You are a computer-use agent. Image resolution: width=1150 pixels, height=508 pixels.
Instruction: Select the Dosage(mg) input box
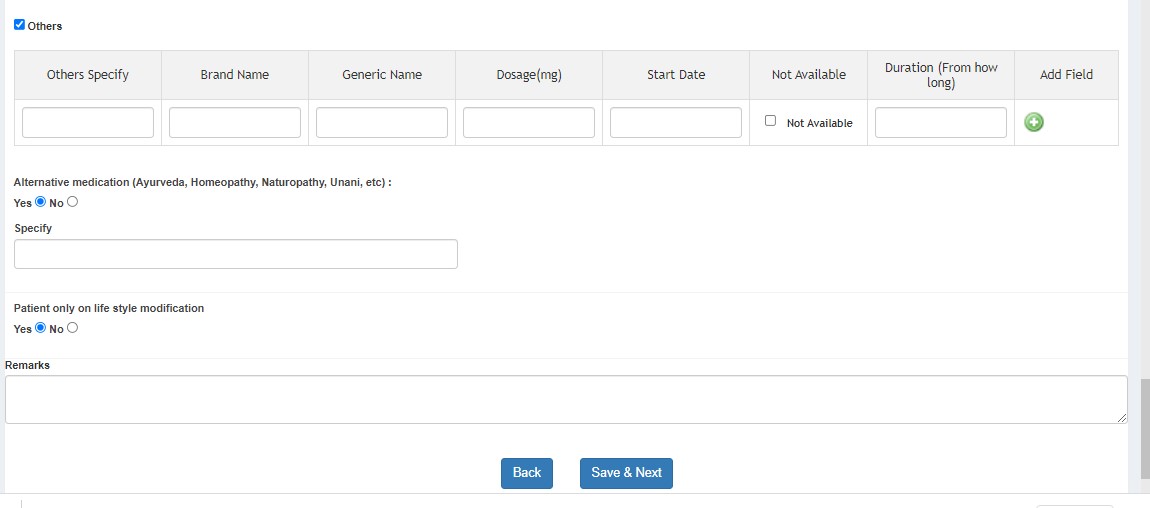tap(529, 123)
